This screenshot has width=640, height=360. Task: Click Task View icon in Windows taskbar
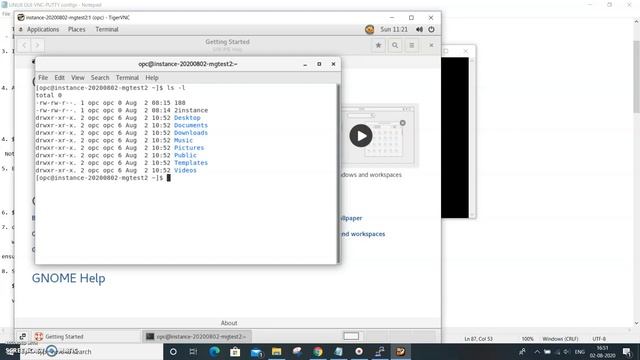tap(193, 351)
